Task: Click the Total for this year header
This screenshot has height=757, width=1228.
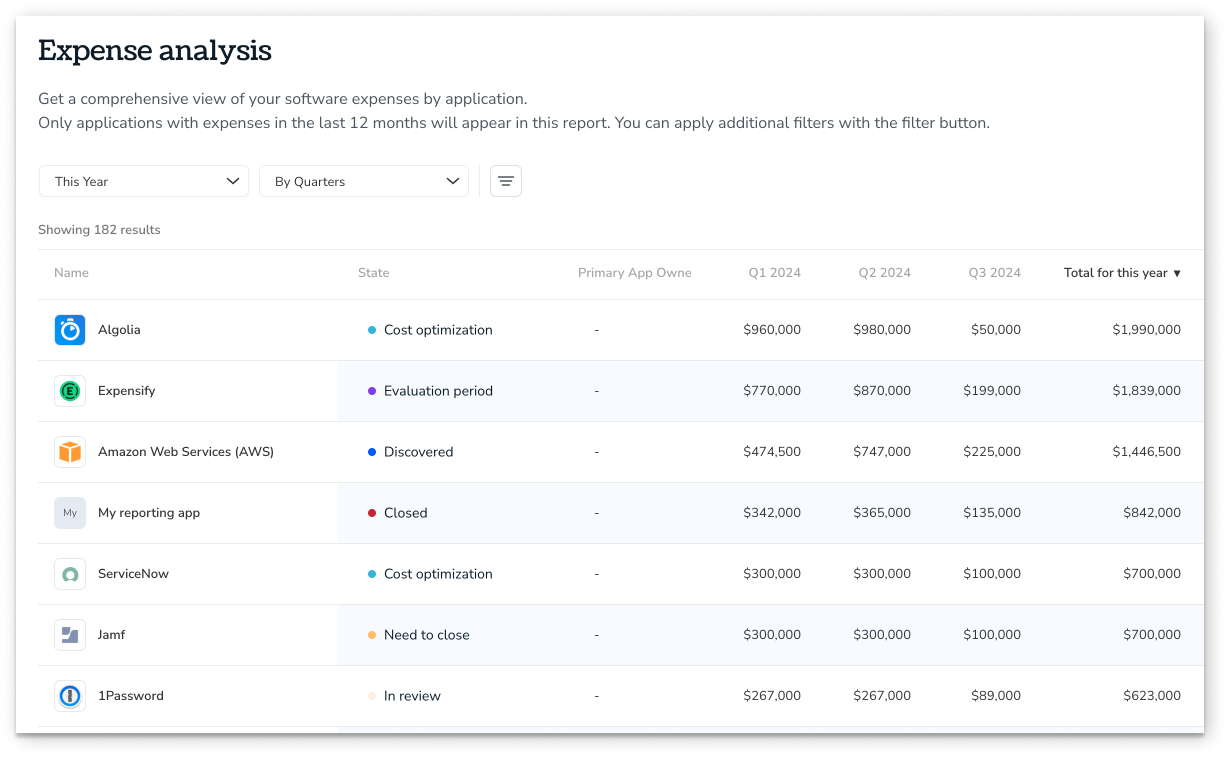Action: (x=1116, y=273)
